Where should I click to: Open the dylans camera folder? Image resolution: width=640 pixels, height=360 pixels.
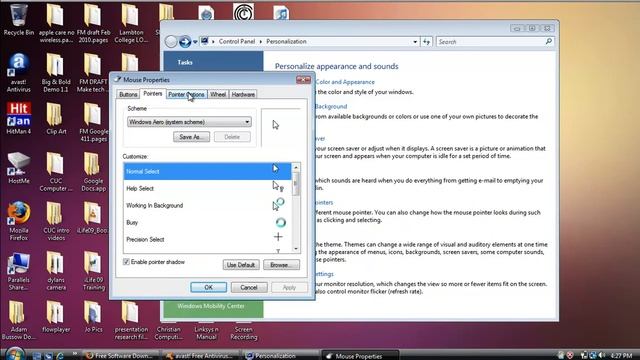tap(56, 271)
